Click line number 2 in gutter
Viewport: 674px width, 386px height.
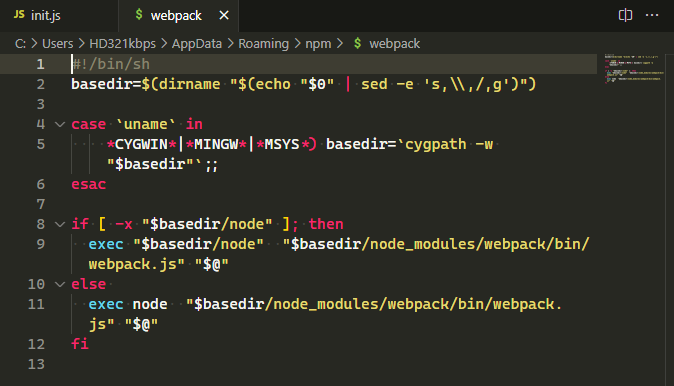tap(40, 84)
